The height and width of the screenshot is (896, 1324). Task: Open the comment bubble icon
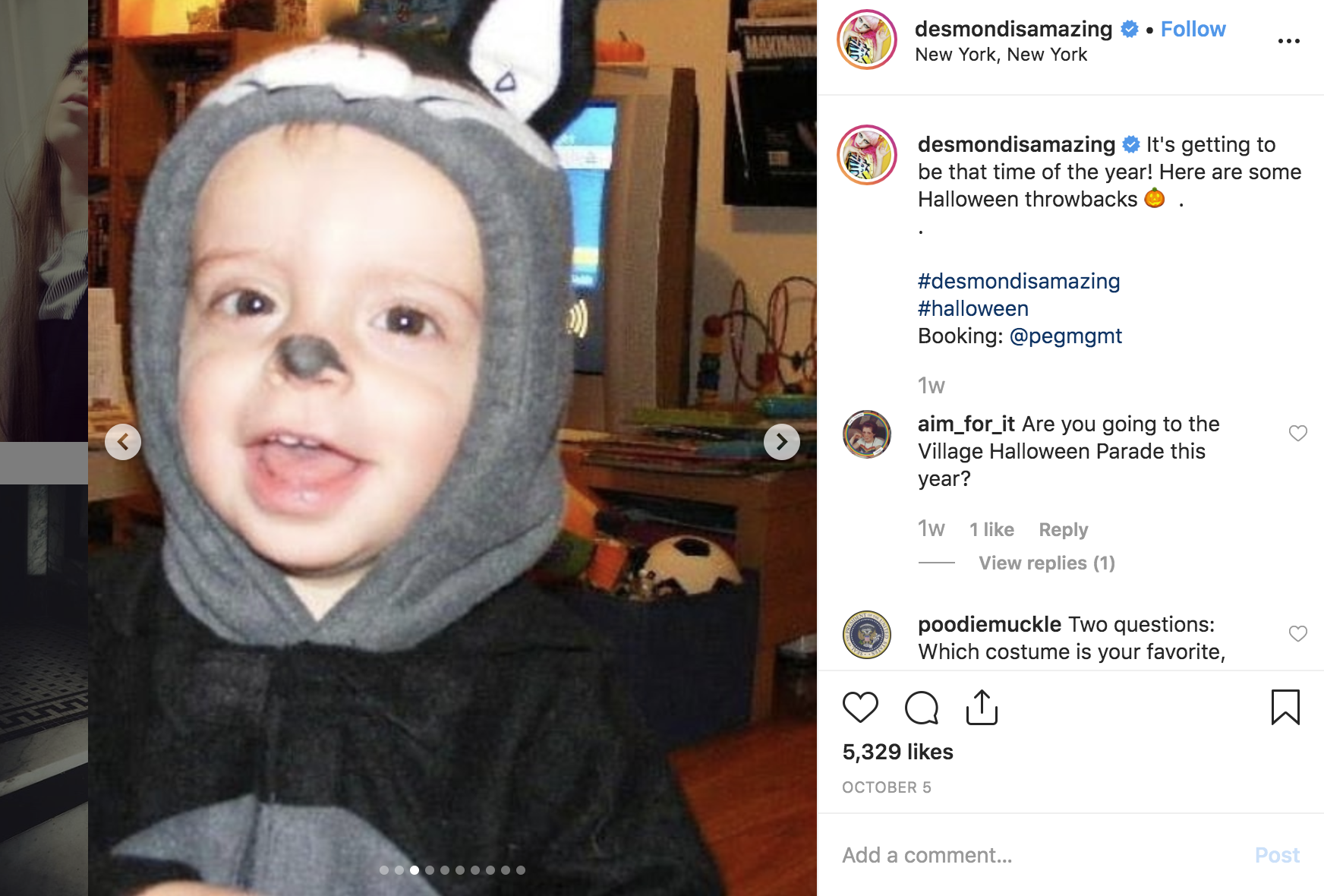tap(922, 708)
